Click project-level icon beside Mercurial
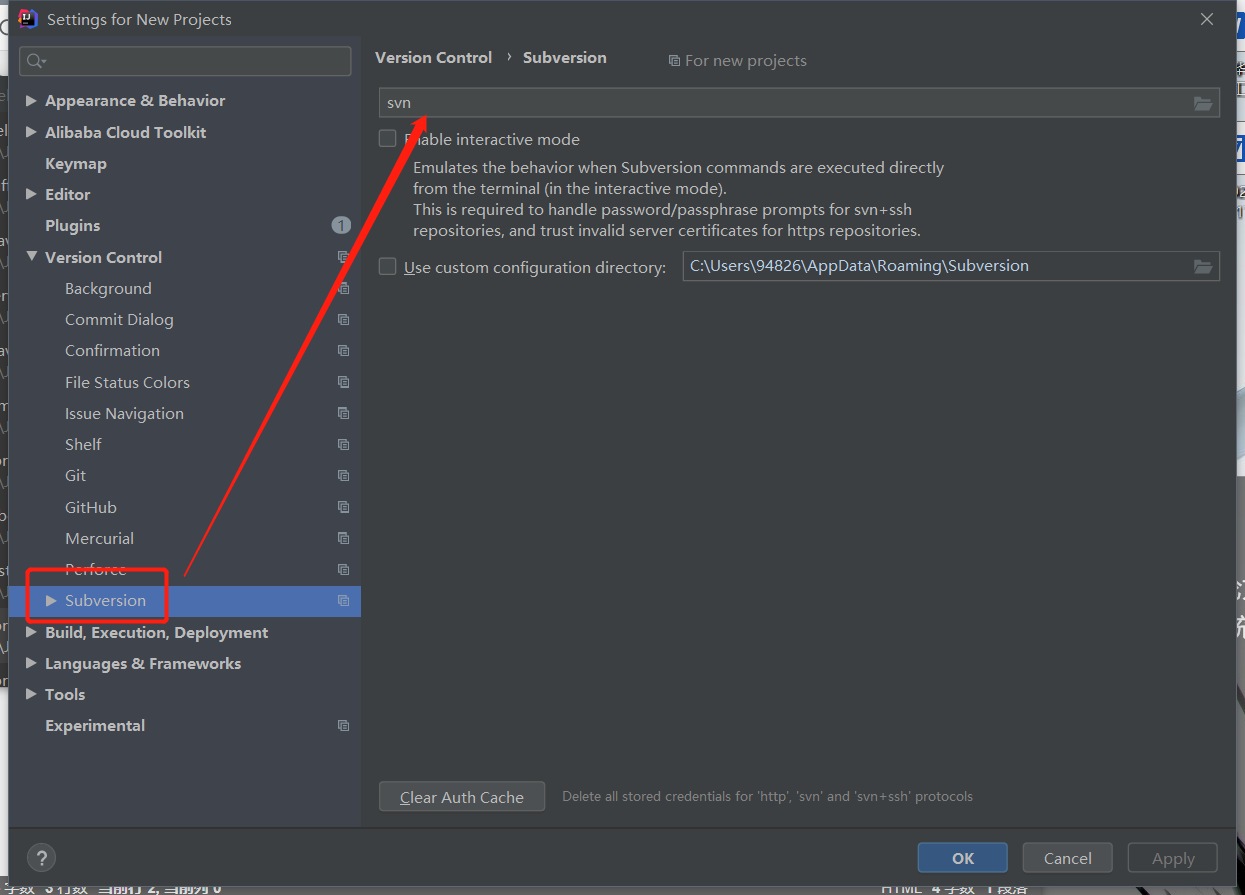This screenshot has height=895, width=1245. 343,538
